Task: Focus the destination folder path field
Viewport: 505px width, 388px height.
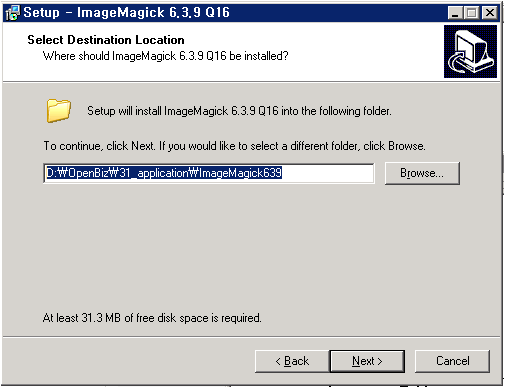Action: pos(209,173)
